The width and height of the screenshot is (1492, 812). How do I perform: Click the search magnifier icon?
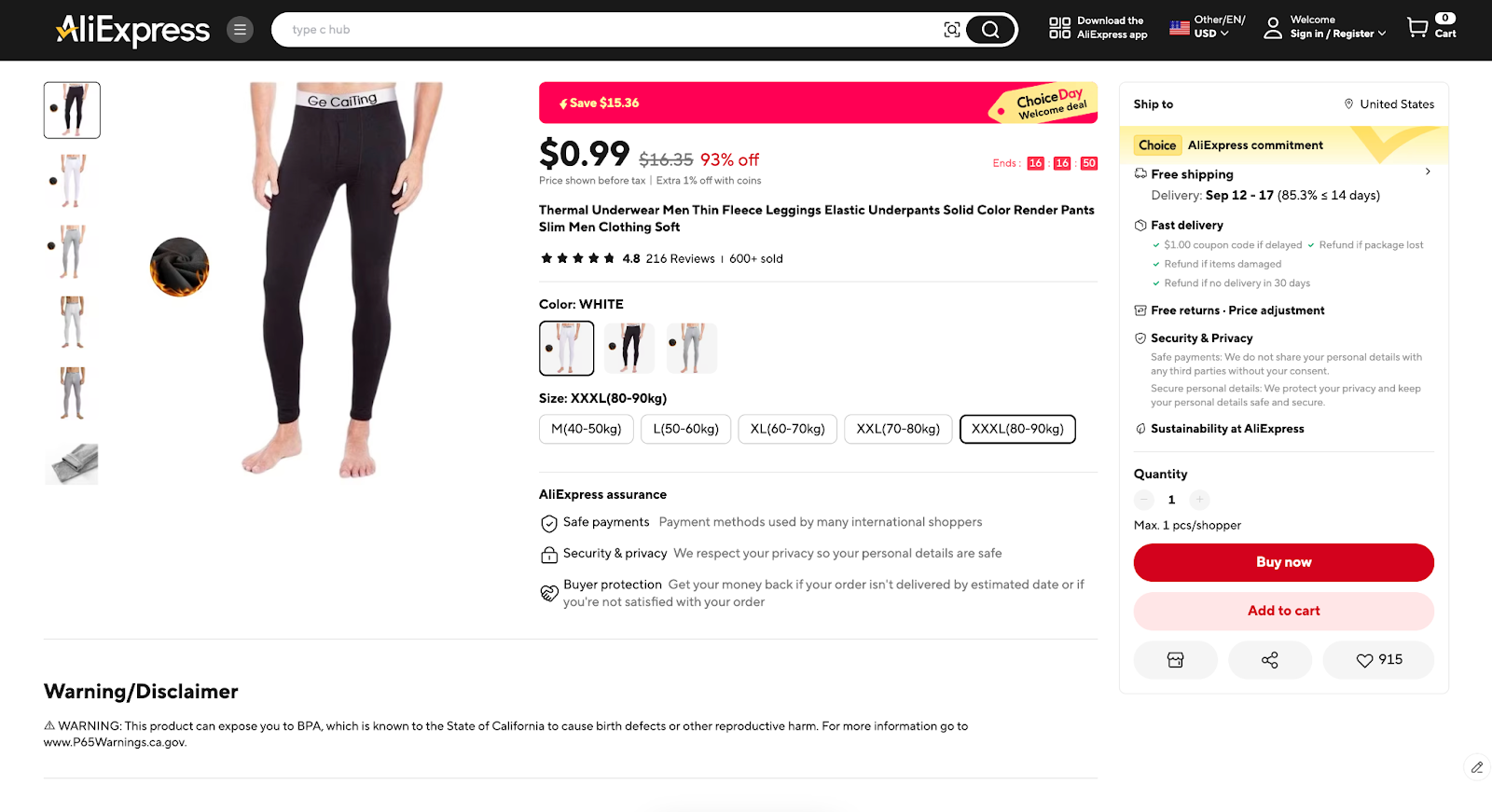pos(989,29)
